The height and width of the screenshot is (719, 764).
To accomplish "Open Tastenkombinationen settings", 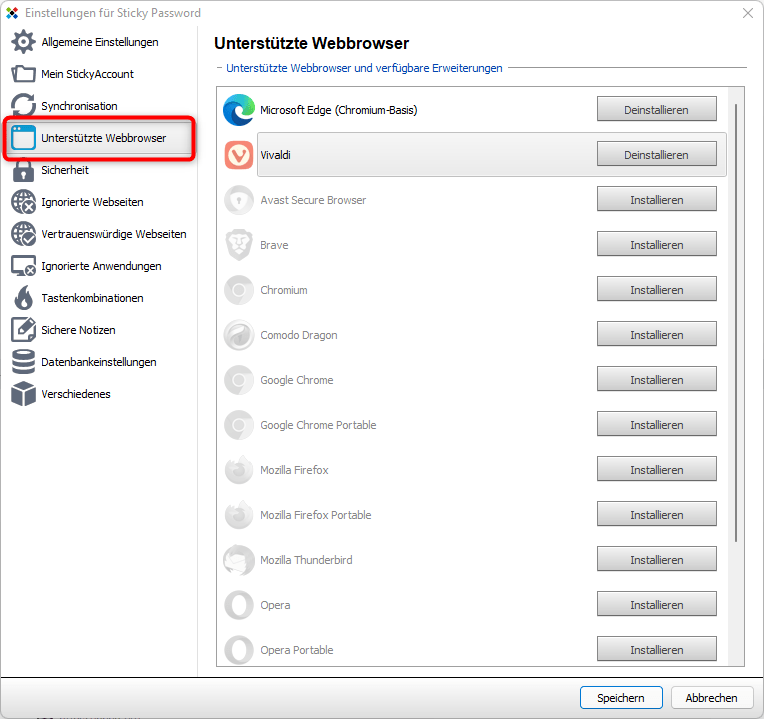I will click(x=99, y=298).
